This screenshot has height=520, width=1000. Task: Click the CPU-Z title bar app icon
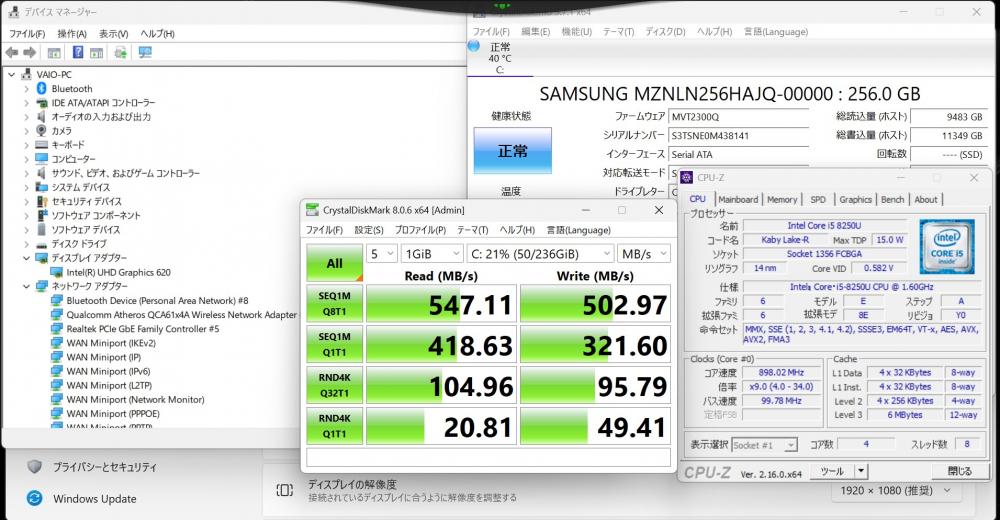(x=687, y=177)
